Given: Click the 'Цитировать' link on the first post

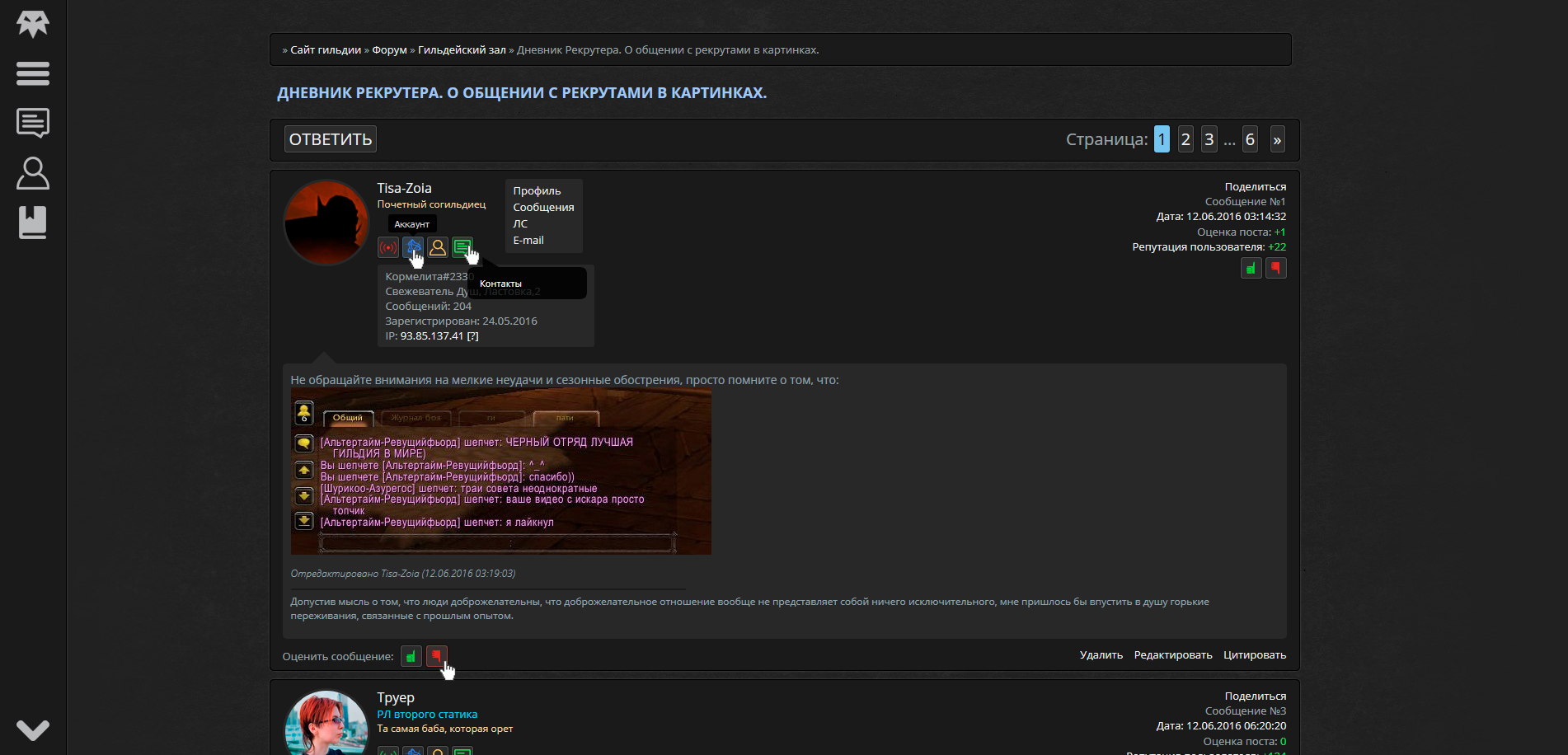Looking at the screenshot, I should pyautogui.click(x=1254, y=655).
